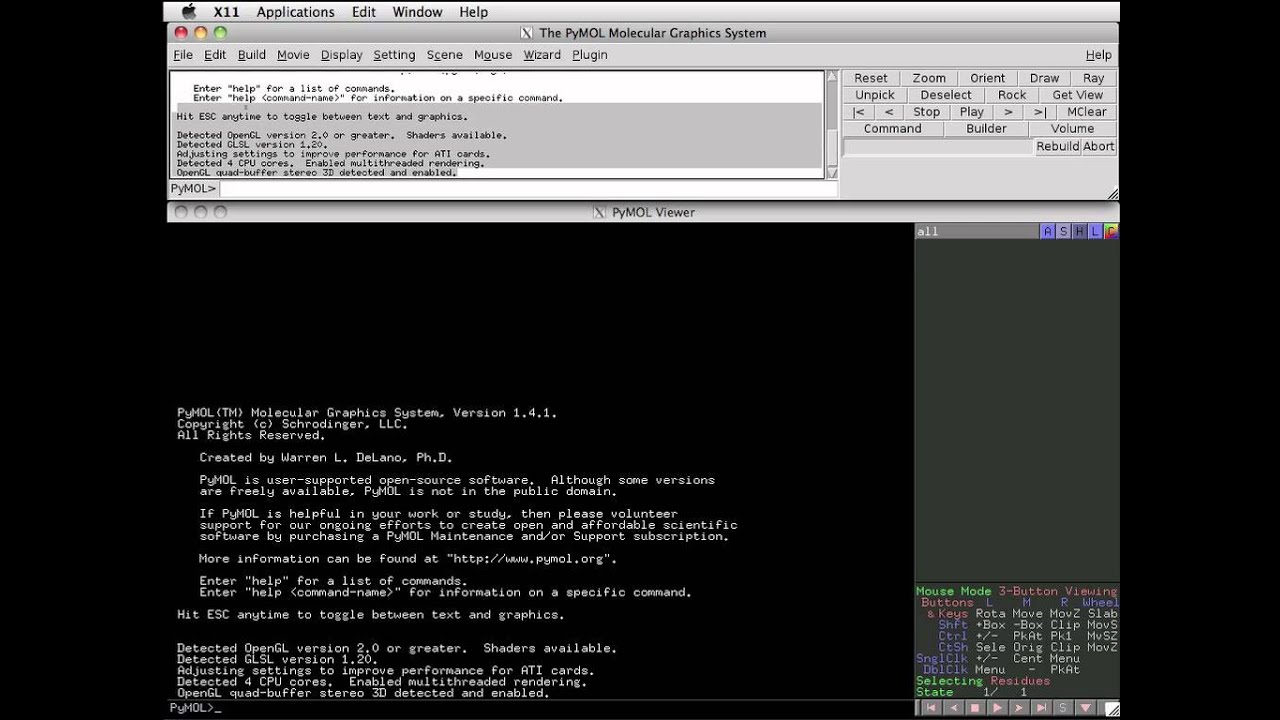Click viewer stop square icon
The image size is (1280, 720).
coord(975,708)
